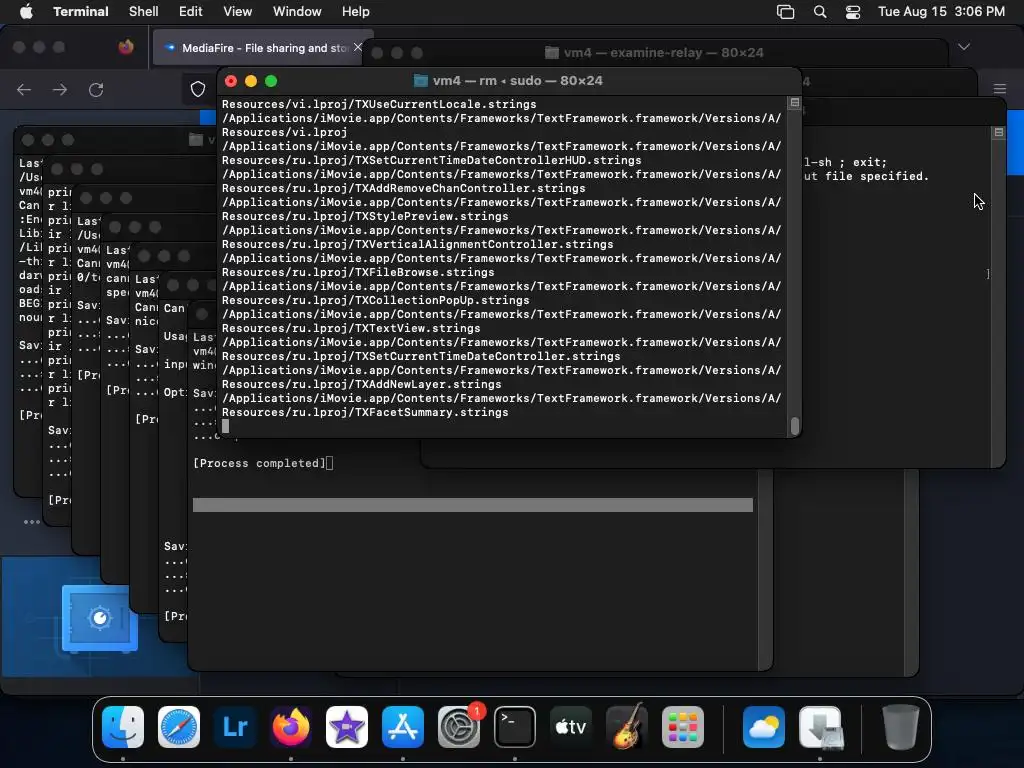This screenshot has width=1024, height=768.
Task: Open the Edit menu
Action: click(x=191, y=12)
